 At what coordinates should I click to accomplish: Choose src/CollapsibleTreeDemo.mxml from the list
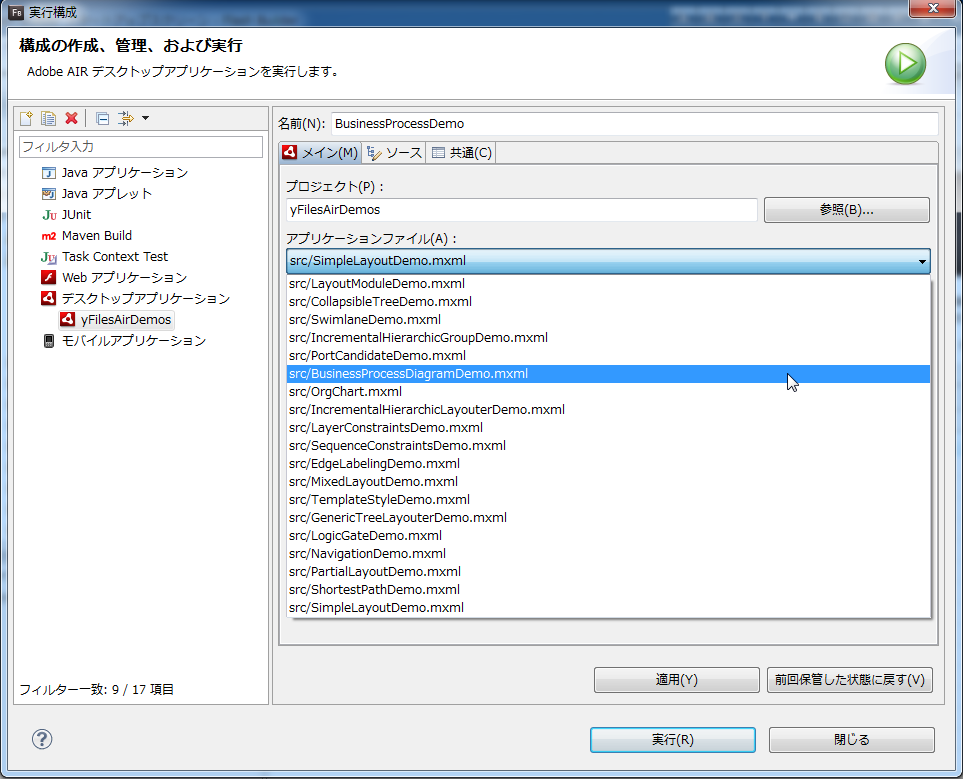point(609,302)
